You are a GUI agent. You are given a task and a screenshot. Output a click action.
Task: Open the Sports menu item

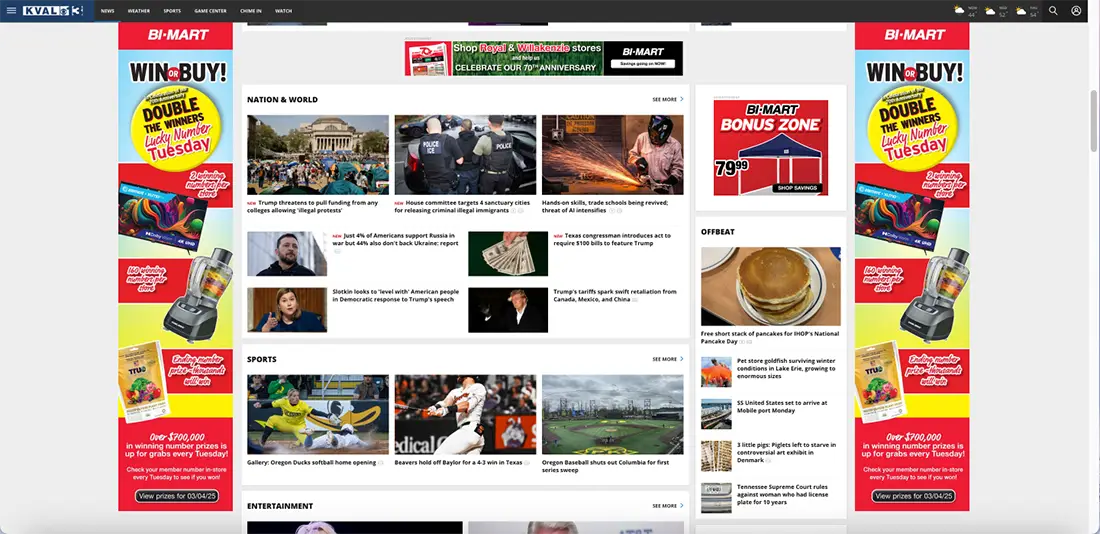(x=172, y=11)
